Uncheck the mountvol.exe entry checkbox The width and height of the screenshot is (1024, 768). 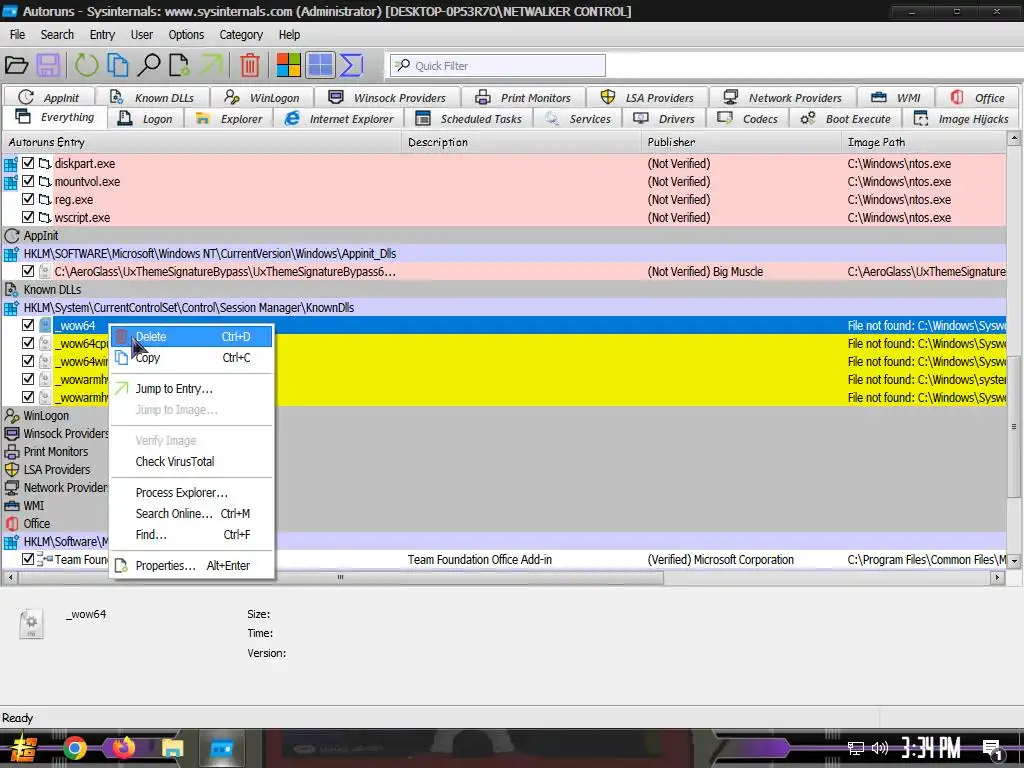click(28, 181)
